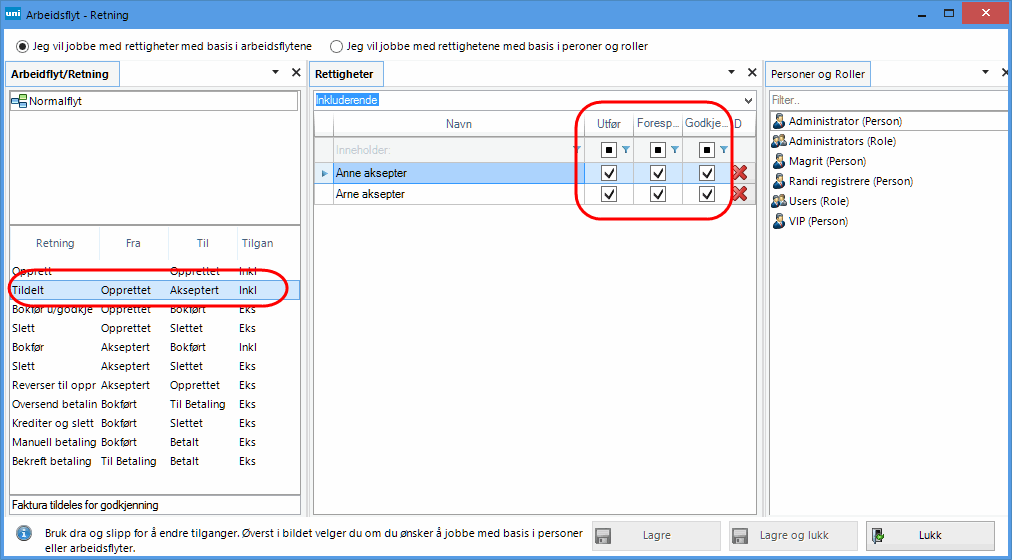Click the Lagre og lukk button

point(793,535)
